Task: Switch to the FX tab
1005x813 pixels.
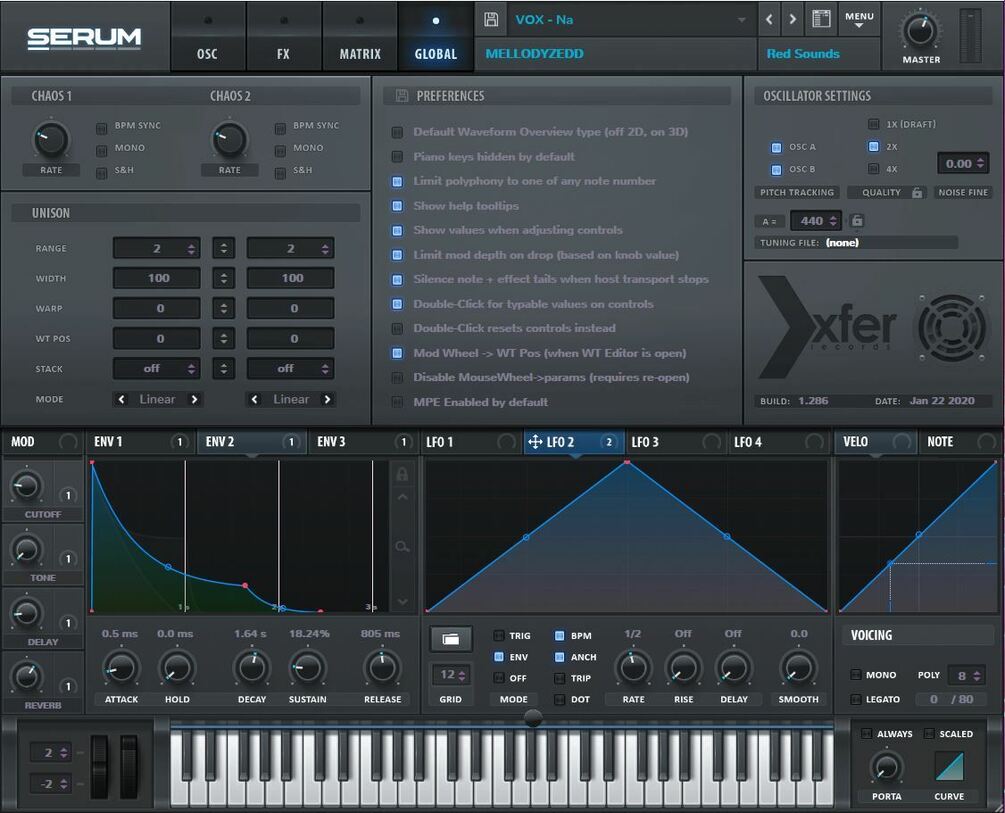Action: pyautogui.click(x=283, y=37)
